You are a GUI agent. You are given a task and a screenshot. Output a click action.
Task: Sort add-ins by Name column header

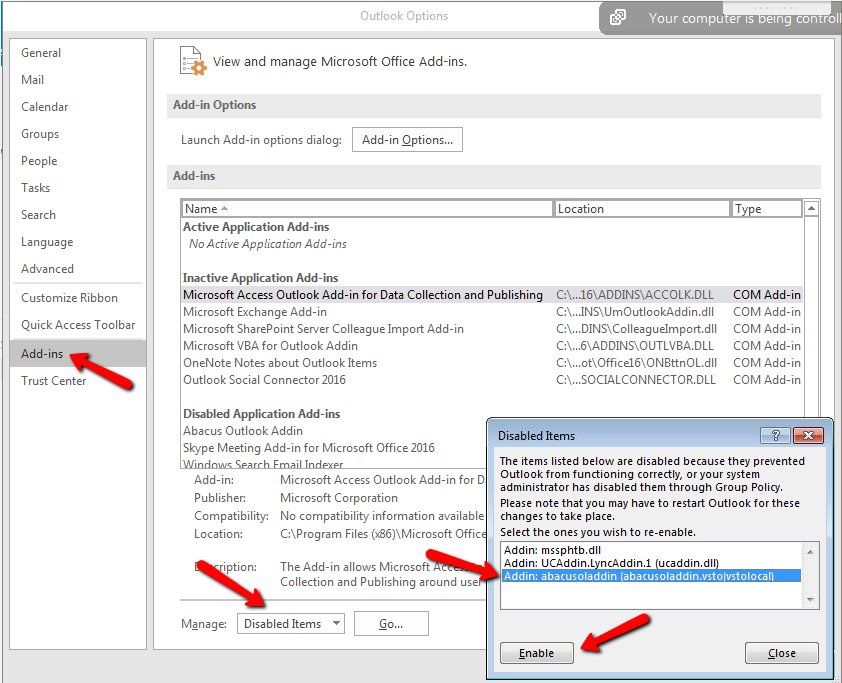point(367,208)
